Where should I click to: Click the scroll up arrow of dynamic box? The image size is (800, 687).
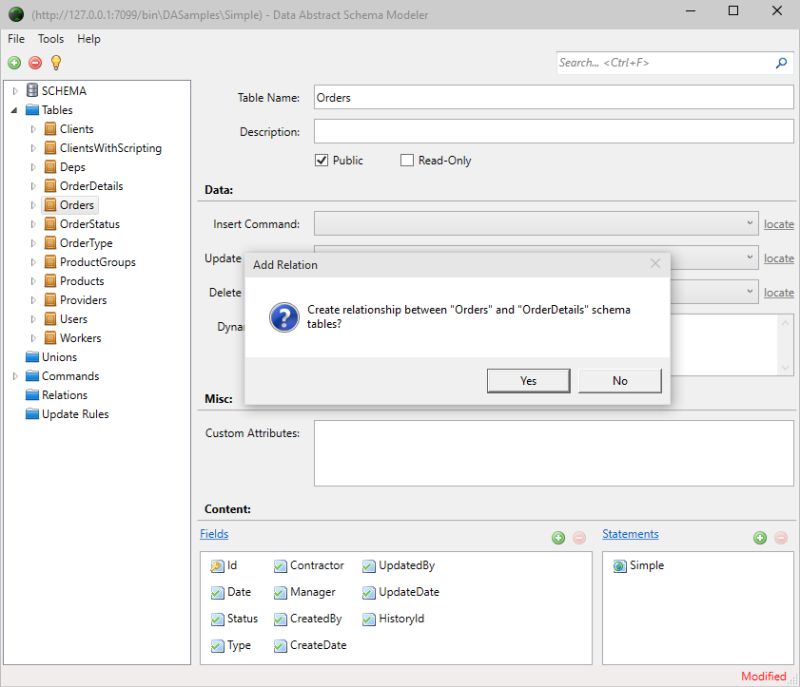785,322
